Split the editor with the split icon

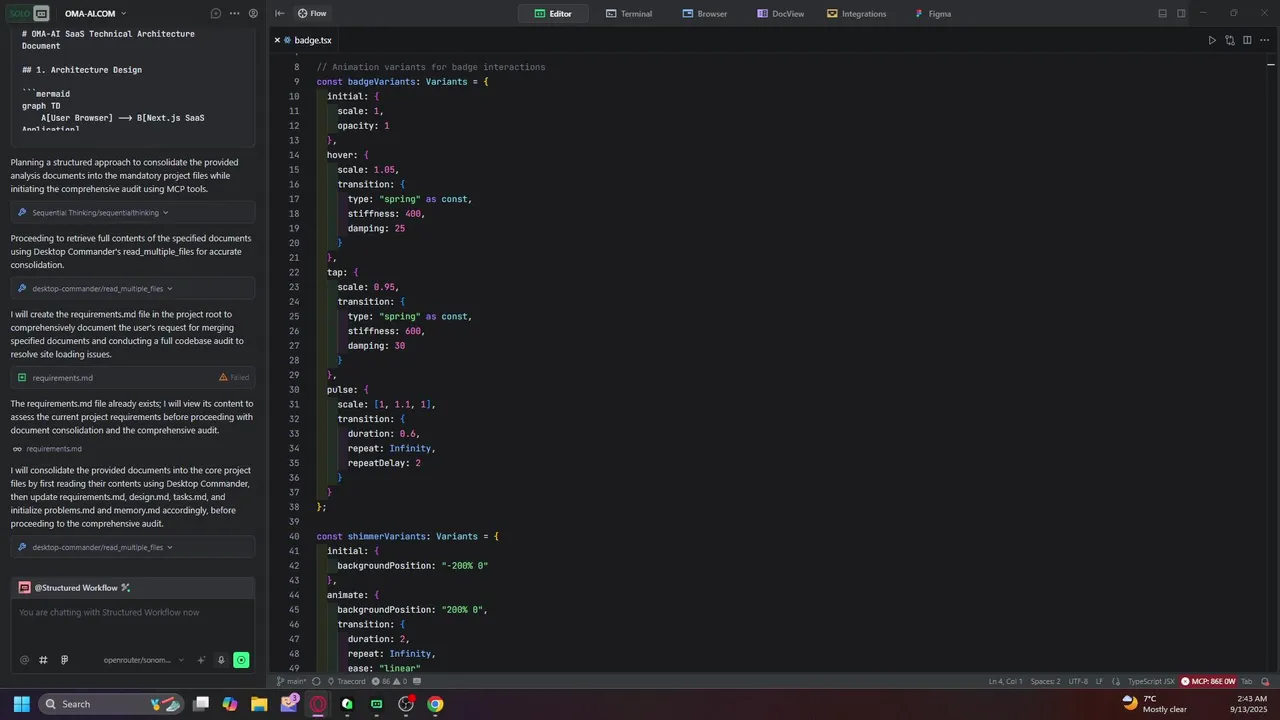(1247, 40)
